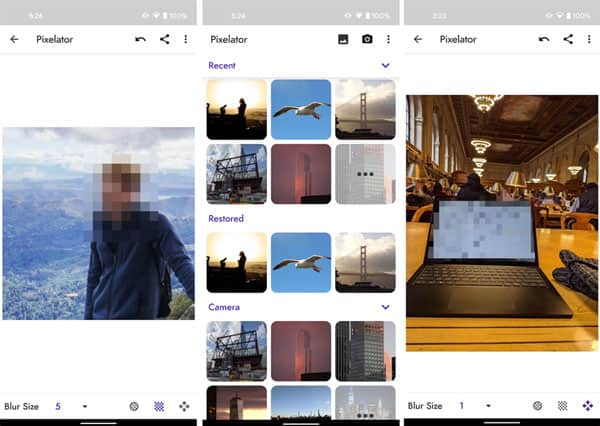The image size is (600, 426).
Task: Tap the Restored section heading
Action: pos(226,218)
